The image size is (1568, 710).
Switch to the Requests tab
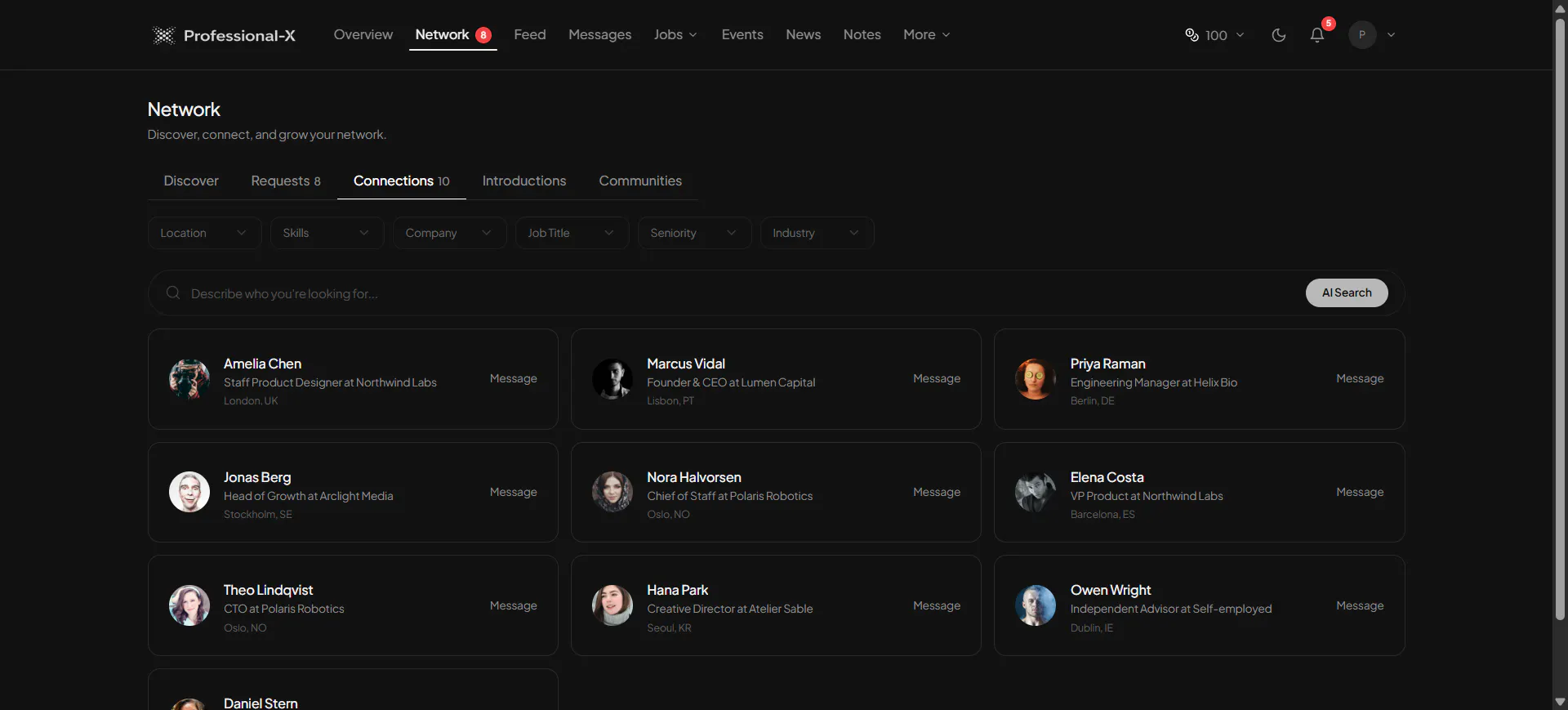(286, 181)
